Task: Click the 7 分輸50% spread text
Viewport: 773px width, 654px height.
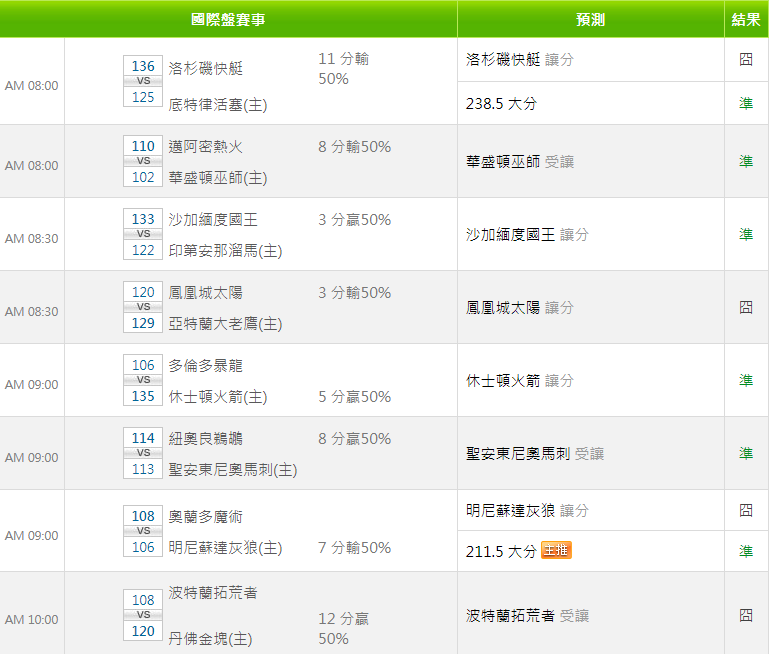Action: (x=354, y=547)
